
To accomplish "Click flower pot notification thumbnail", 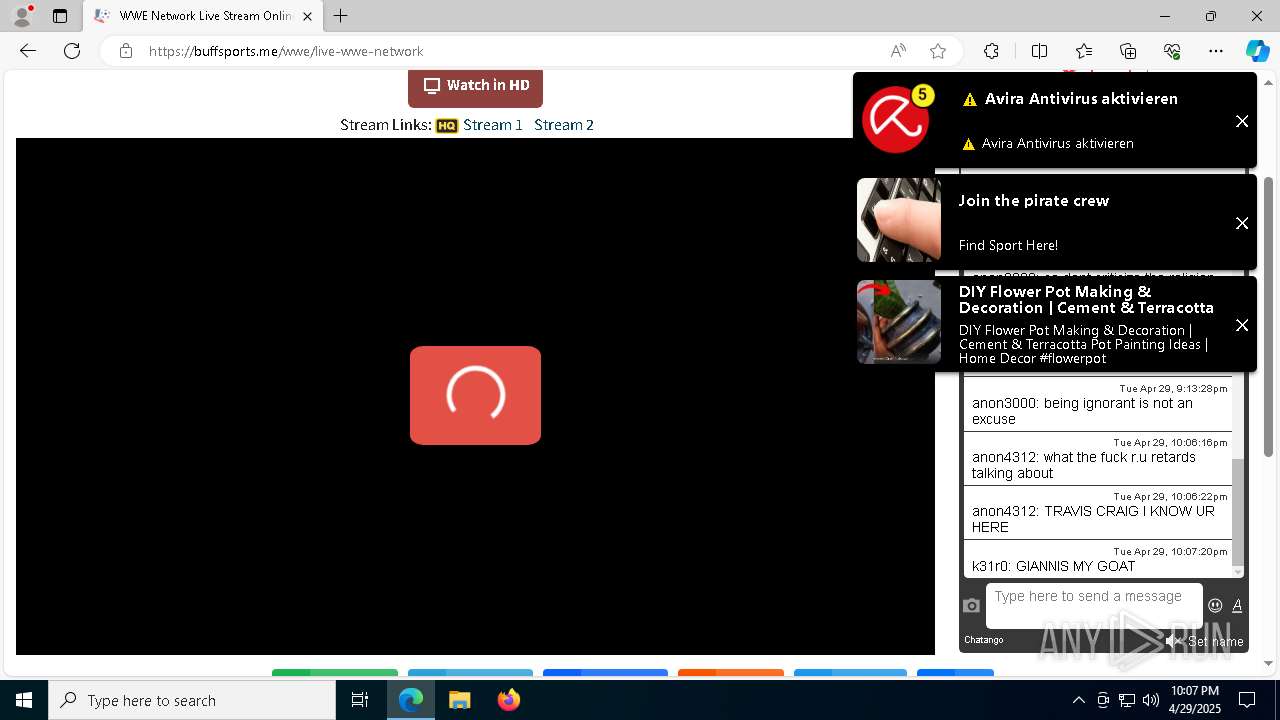I will pos(899,322).
